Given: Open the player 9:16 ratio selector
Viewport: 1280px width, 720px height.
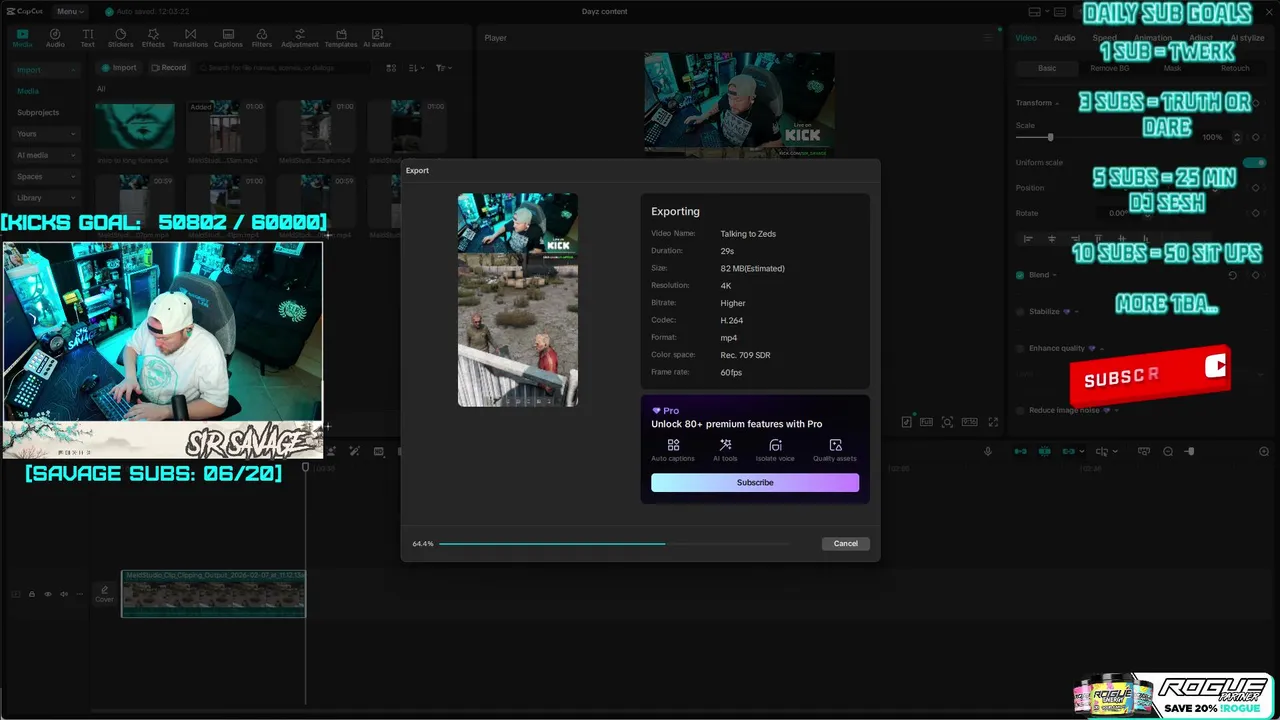Looking at the screenshot, I should 969,422.
